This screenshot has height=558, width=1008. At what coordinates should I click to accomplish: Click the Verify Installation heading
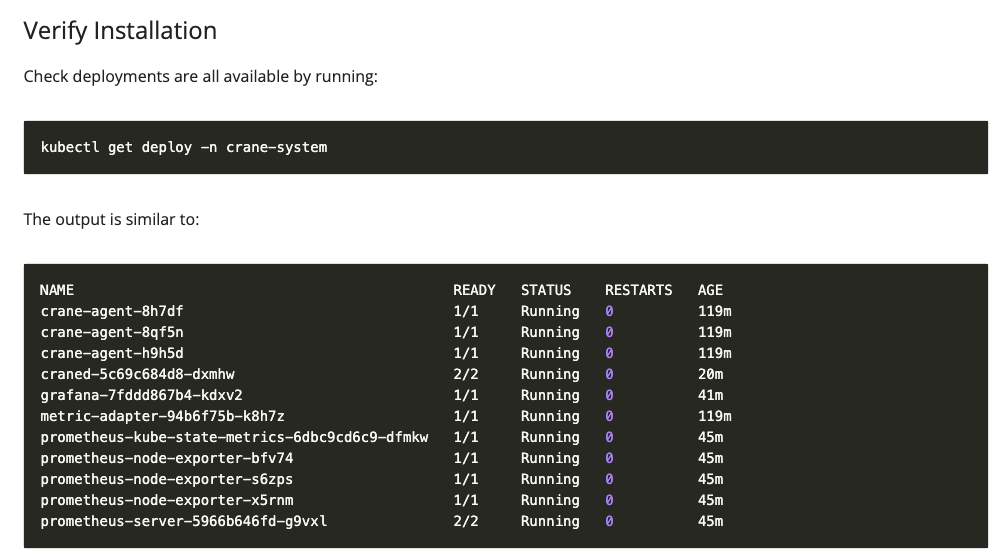[120, 31]
